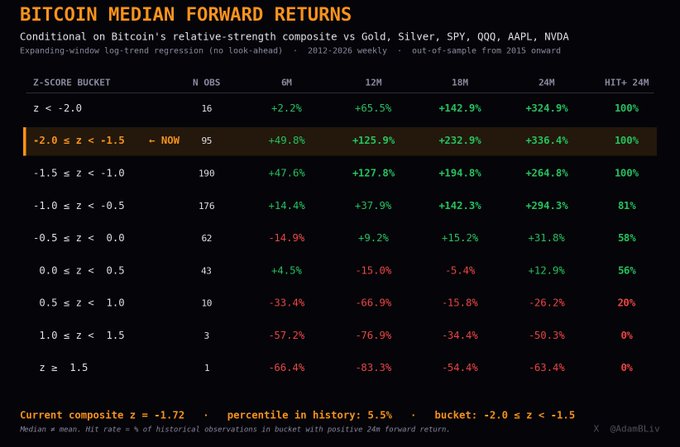Click the 6M value '+2.2%'
The image size is (680, 447).
pyautogui.click(x=287, y=108)
